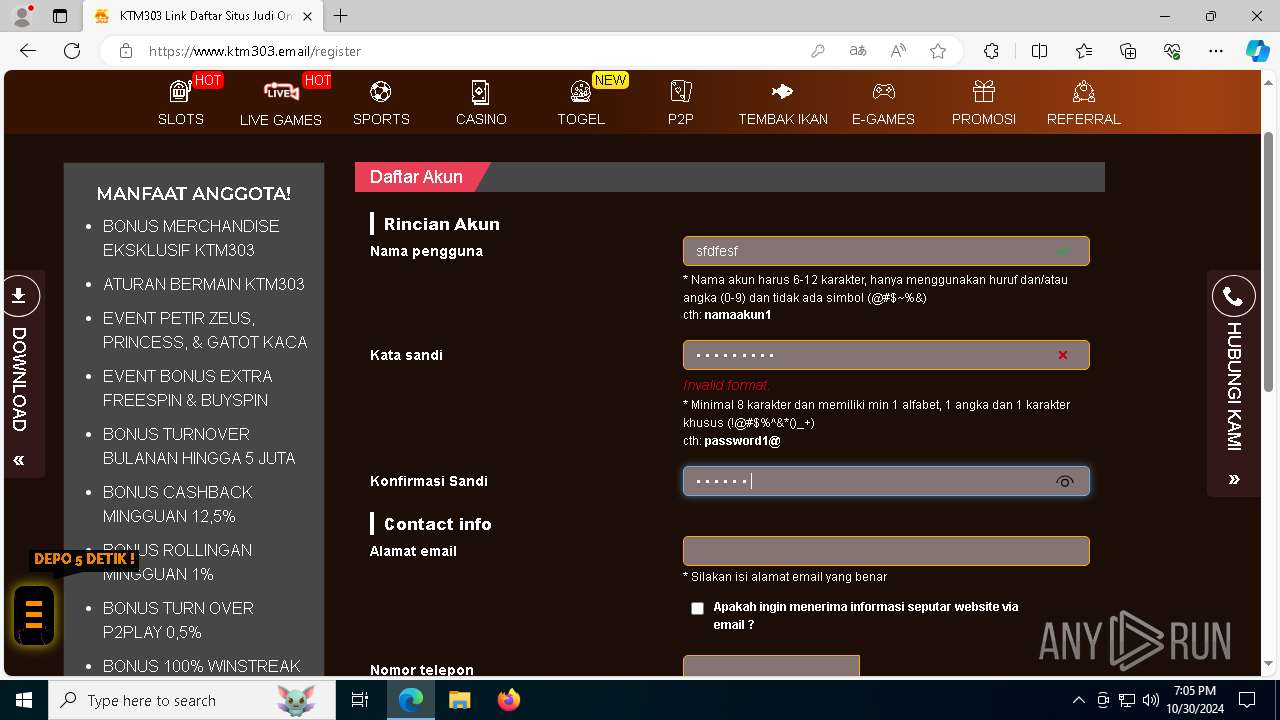Open the Collections icon
The image size is (1280, 720).
coord(1128,51)
